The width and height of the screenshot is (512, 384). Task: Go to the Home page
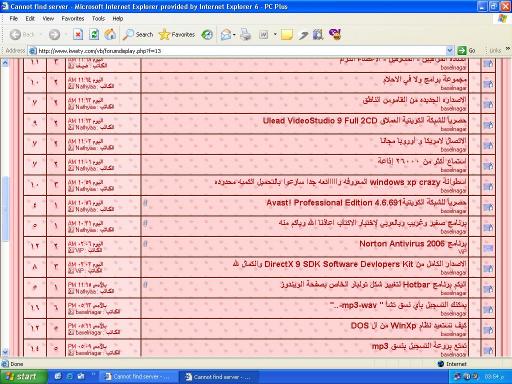(110, 34)
